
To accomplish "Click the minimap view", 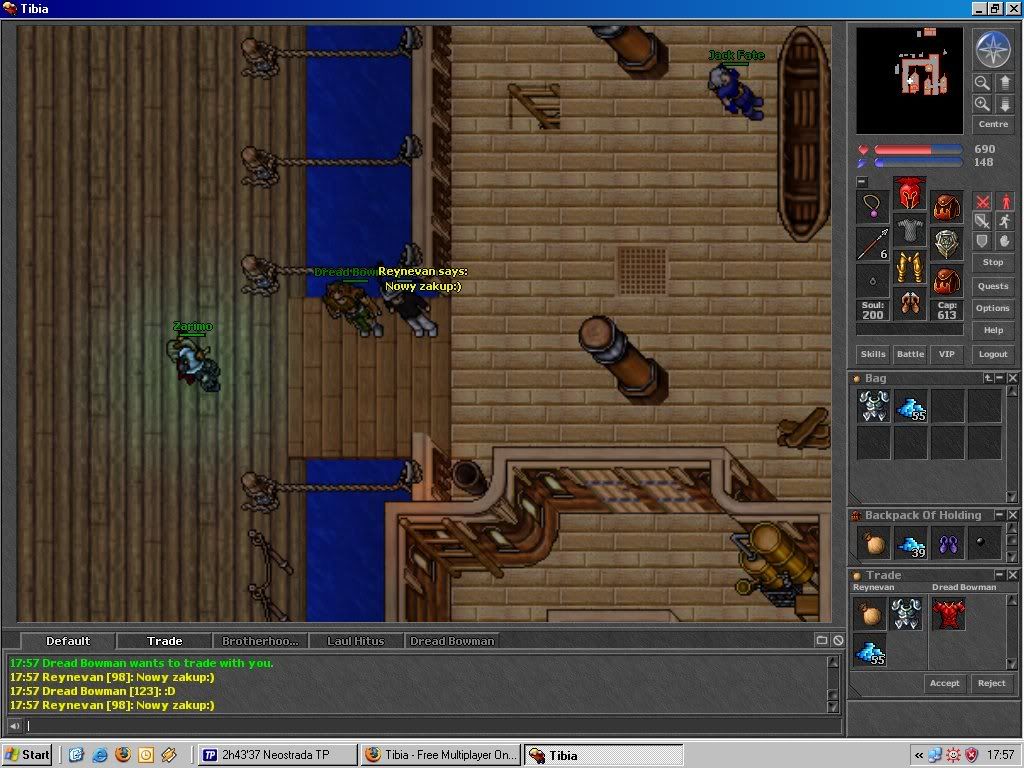I will click(x=909, y=80).
